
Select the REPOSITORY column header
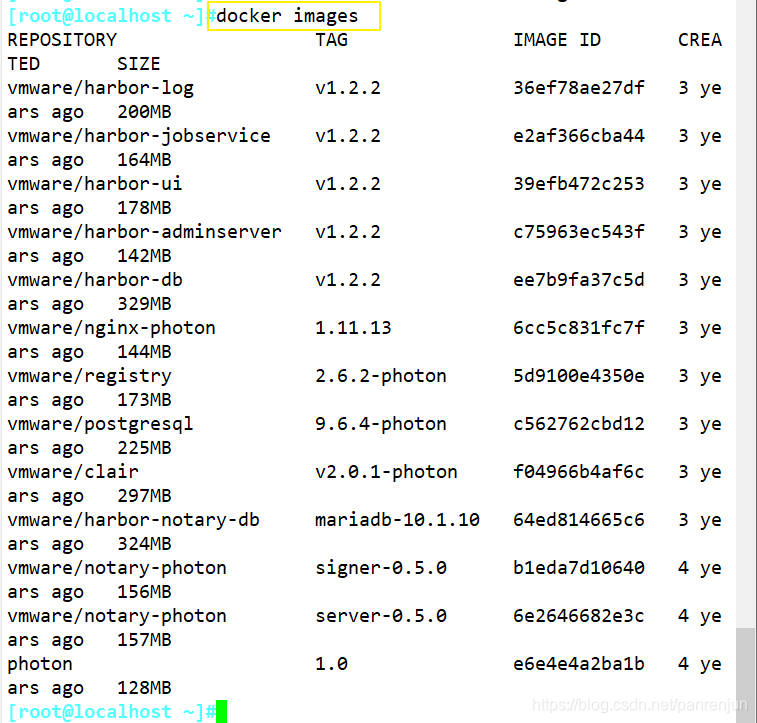point(62,40)
